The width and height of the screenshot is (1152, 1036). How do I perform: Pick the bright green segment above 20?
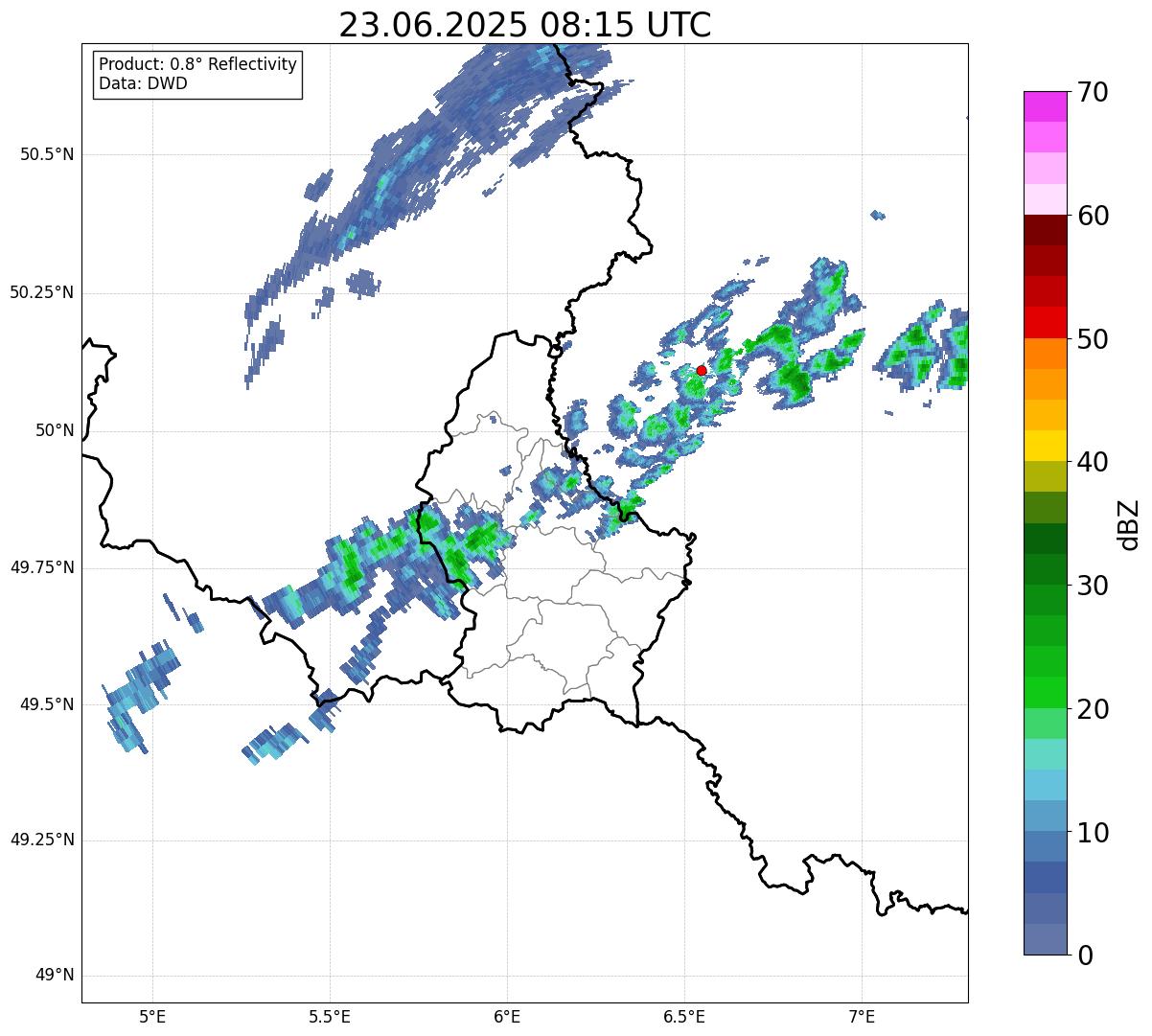click(x=1045, y=693)
